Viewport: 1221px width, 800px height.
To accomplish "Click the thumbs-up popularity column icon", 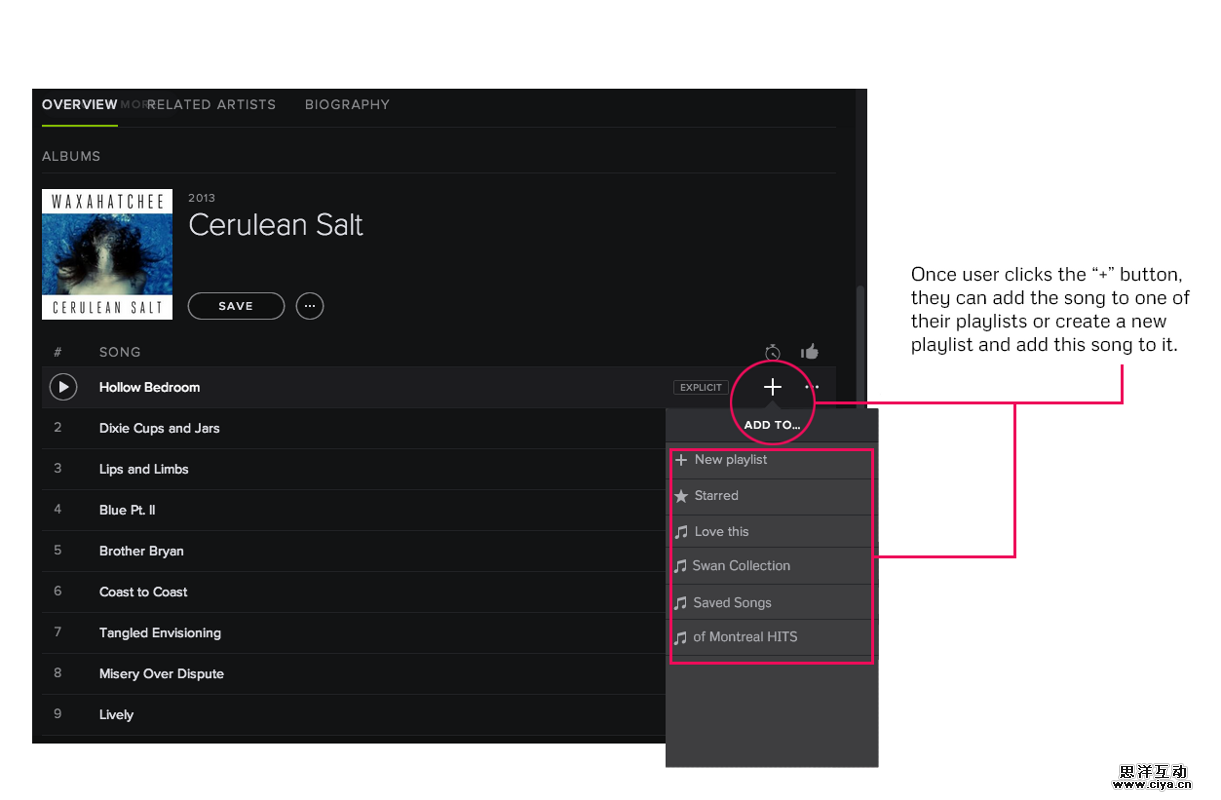I will click(810, 352).
